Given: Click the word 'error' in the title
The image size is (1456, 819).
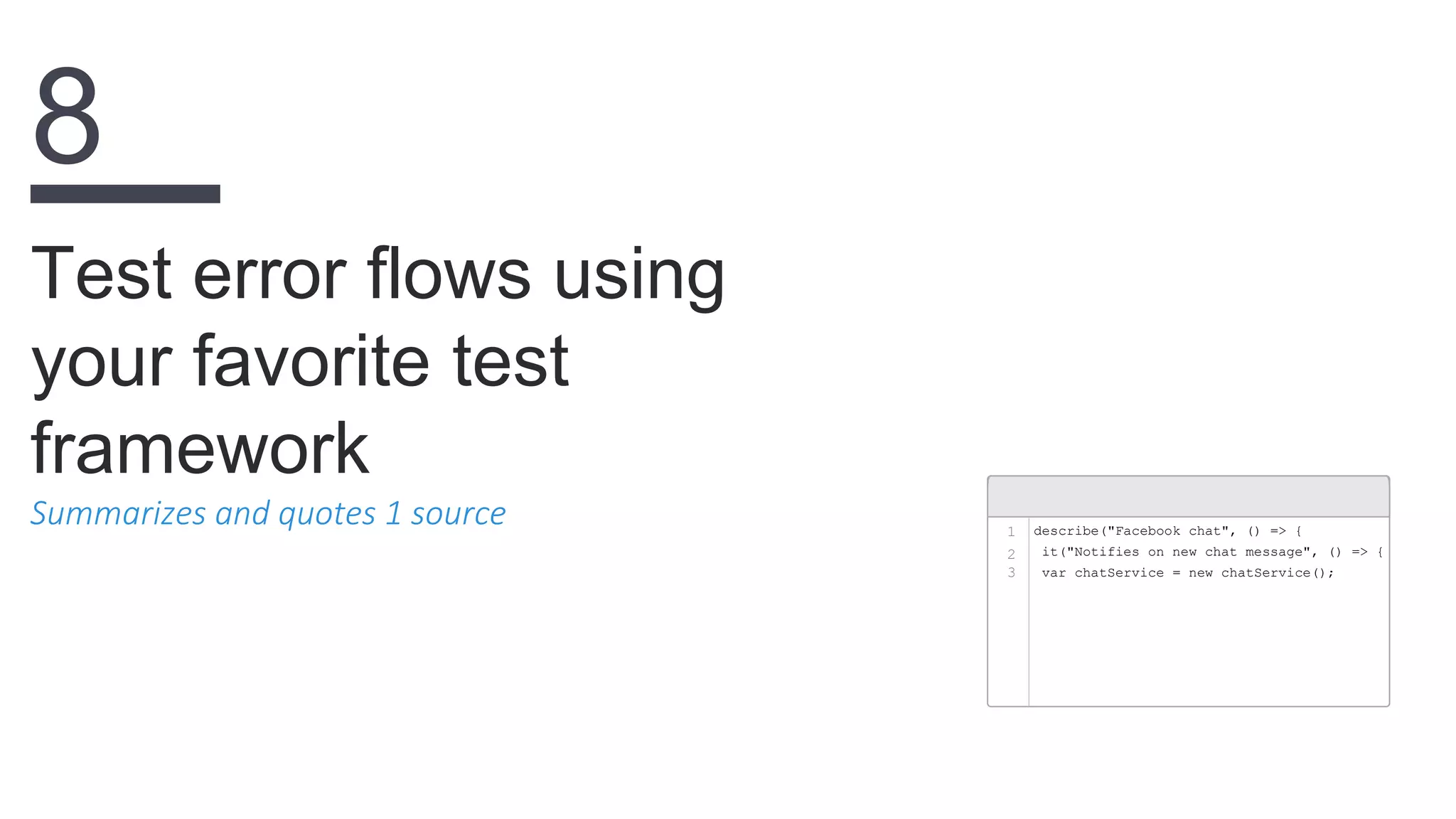Looking at the screenshot, I should pos(269,274).
